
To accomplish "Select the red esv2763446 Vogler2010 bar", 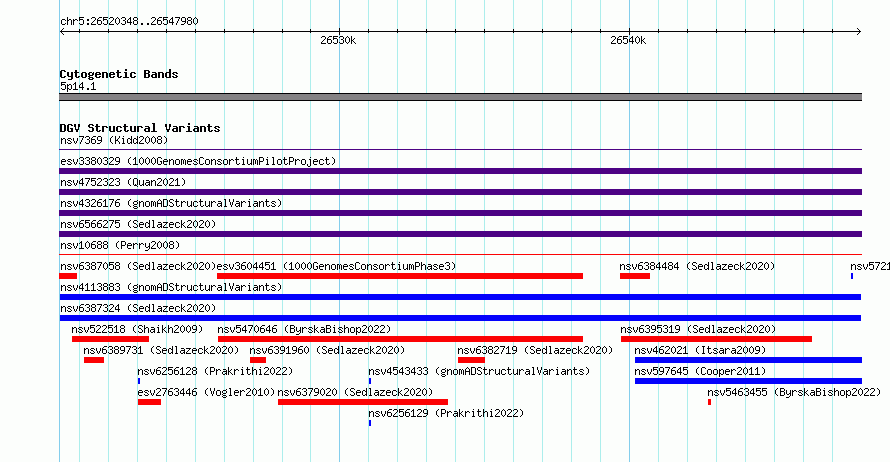I will click(x=149, y=402).
